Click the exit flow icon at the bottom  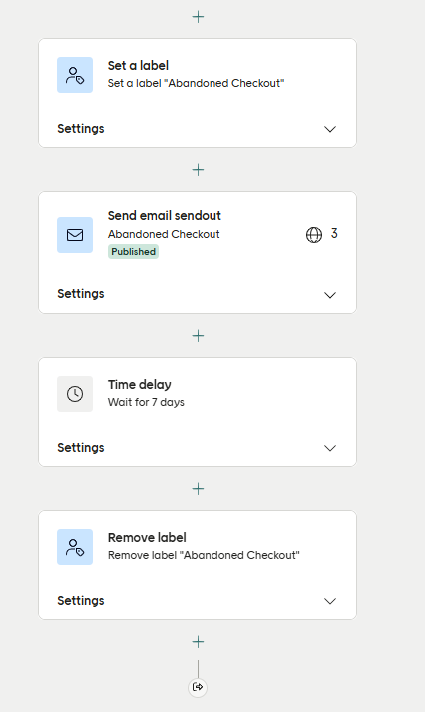tap(198, 687)
